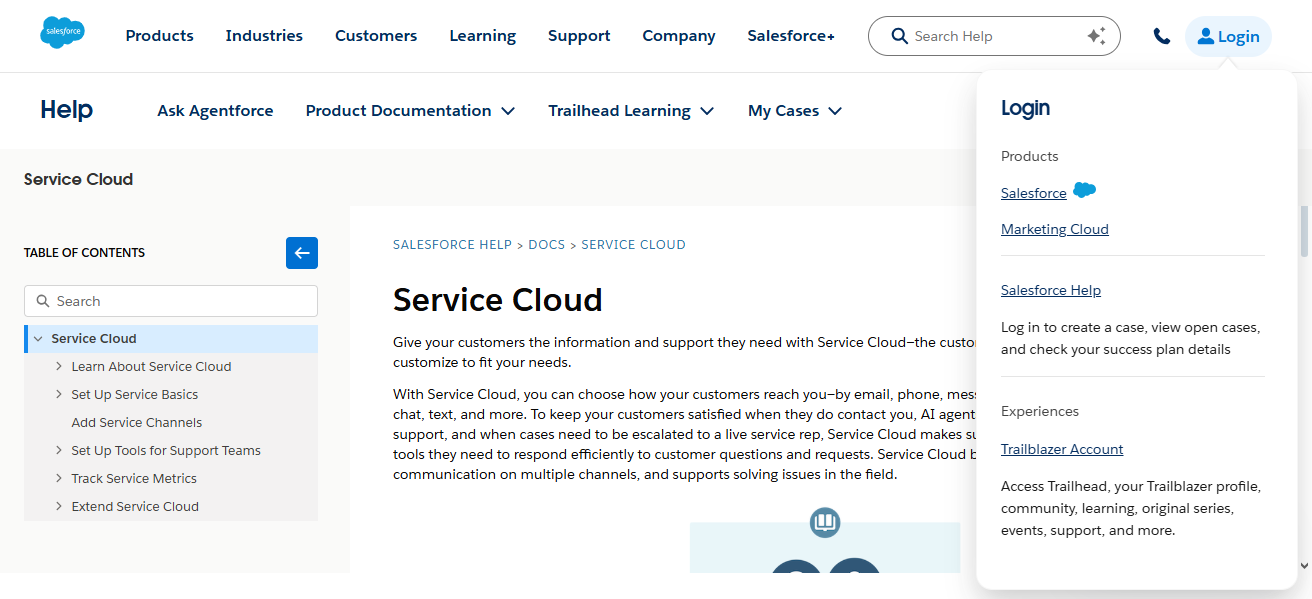
Task: Click the phone contact icon
Action: tap(1161, 36)
